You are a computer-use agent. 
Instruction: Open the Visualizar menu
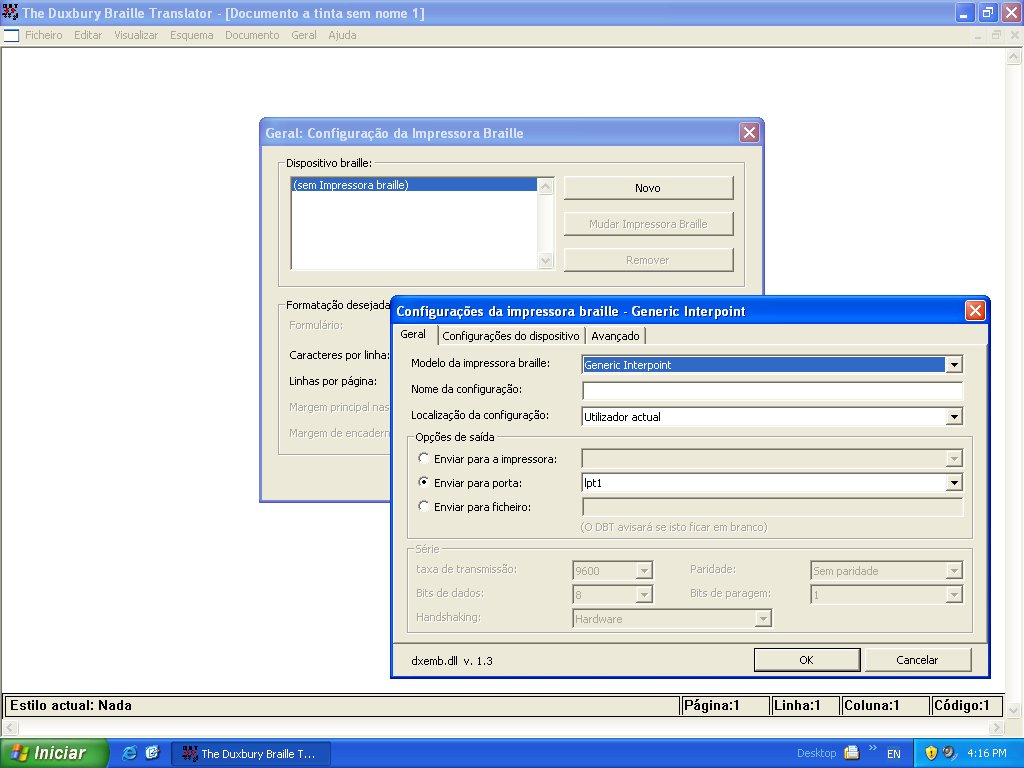(136, 35)
